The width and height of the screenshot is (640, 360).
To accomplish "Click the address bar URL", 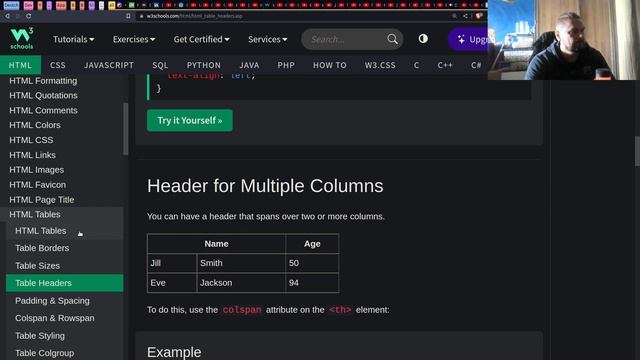I will (x=195, y=16).
